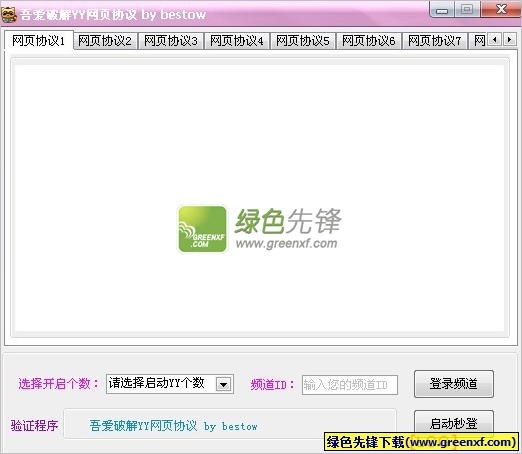Click the tab strip left arrow
522x454 pixels.
[x=495, y=40]
